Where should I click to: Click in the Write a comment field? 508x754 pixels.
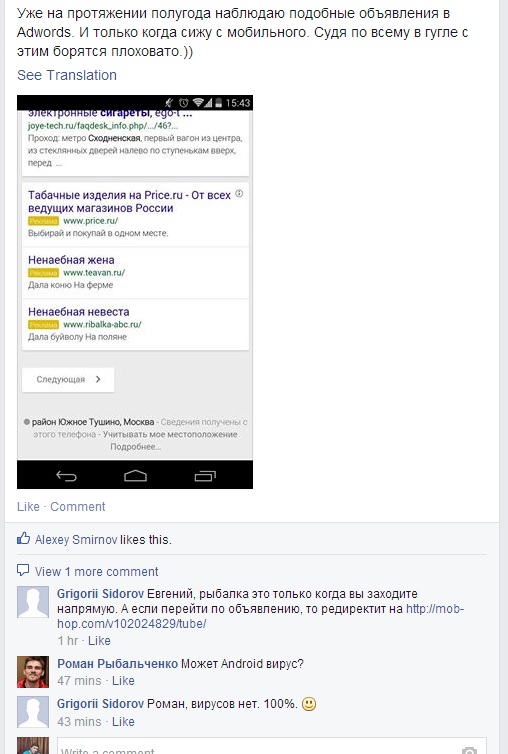[x=271, y=746]
